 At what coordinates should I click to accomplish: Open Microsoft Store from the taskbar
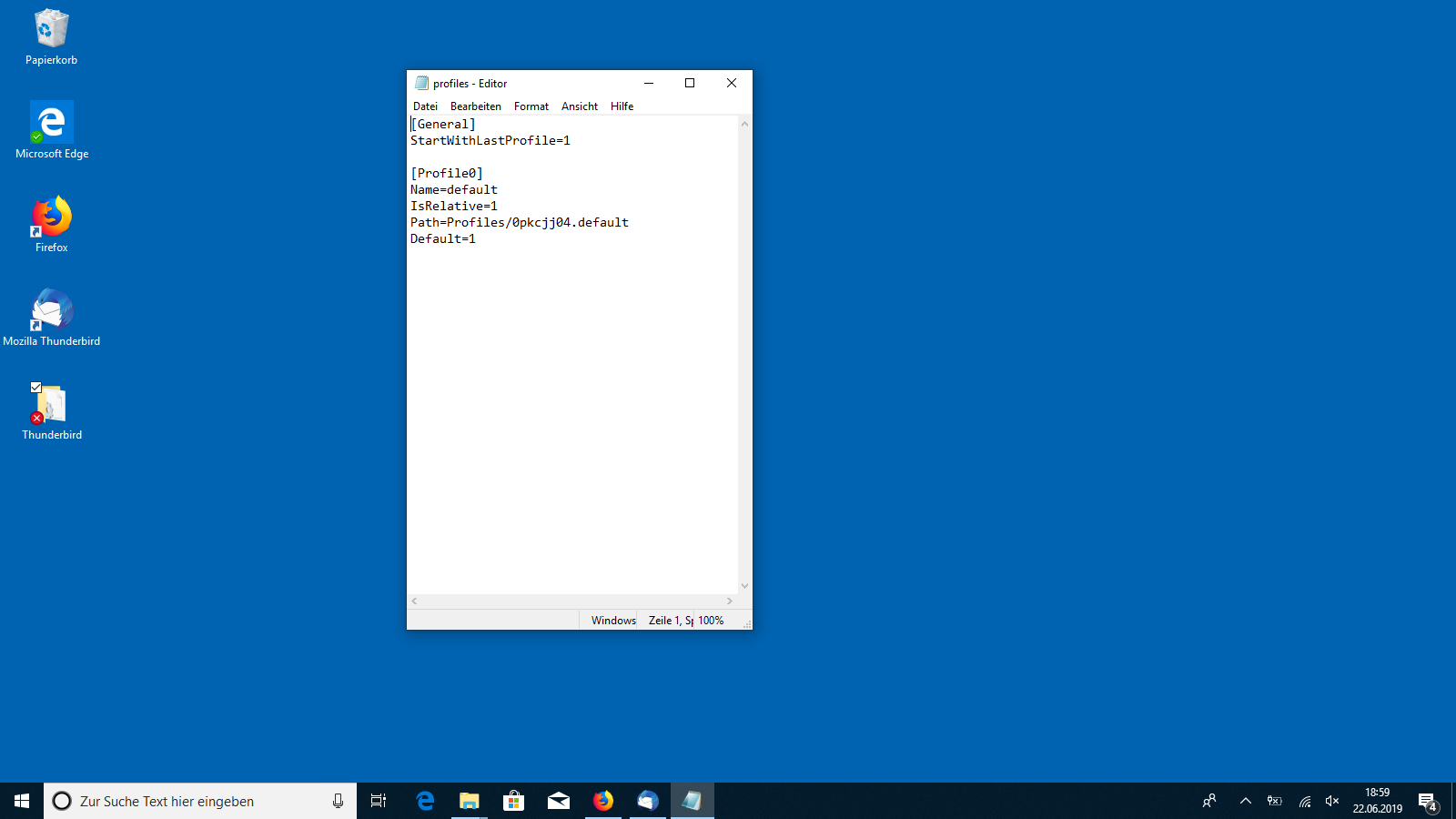point(513,801)
